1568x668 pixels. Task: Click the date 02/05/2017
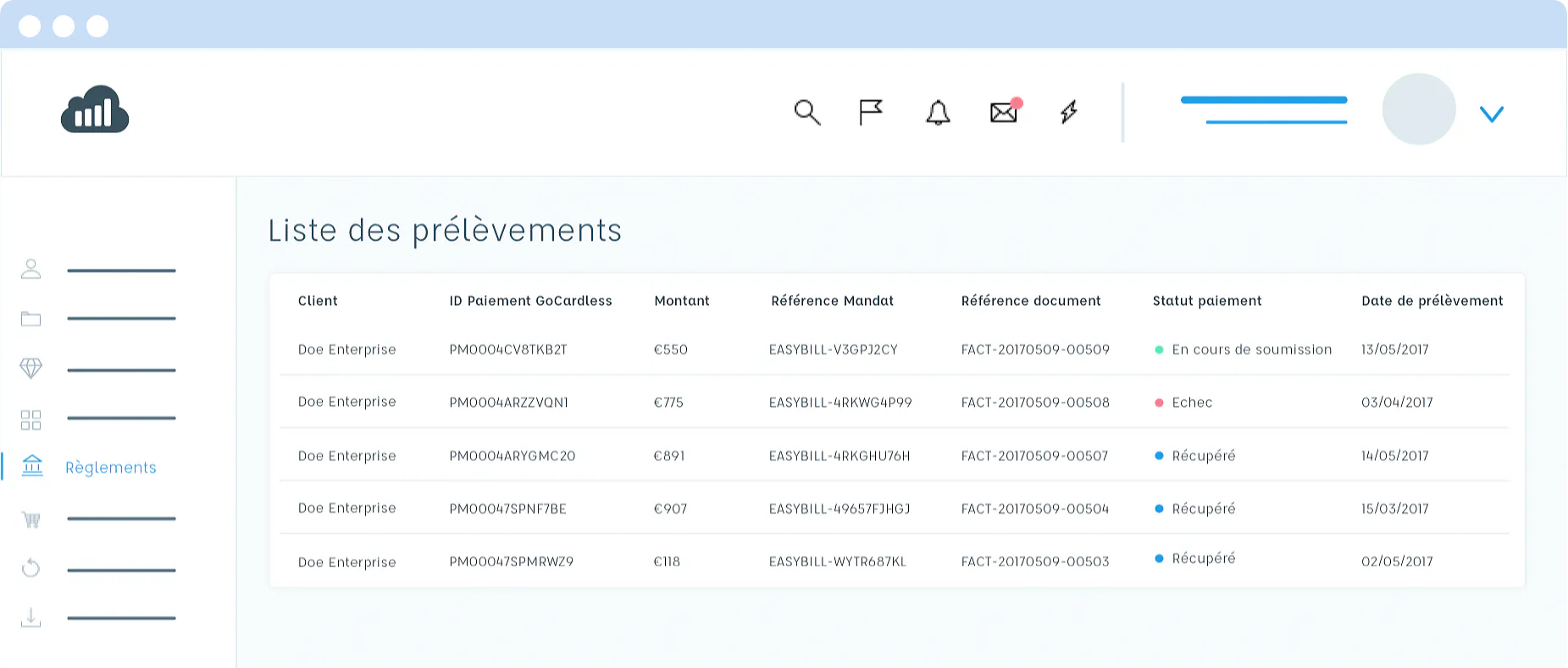pos(1397,561)
